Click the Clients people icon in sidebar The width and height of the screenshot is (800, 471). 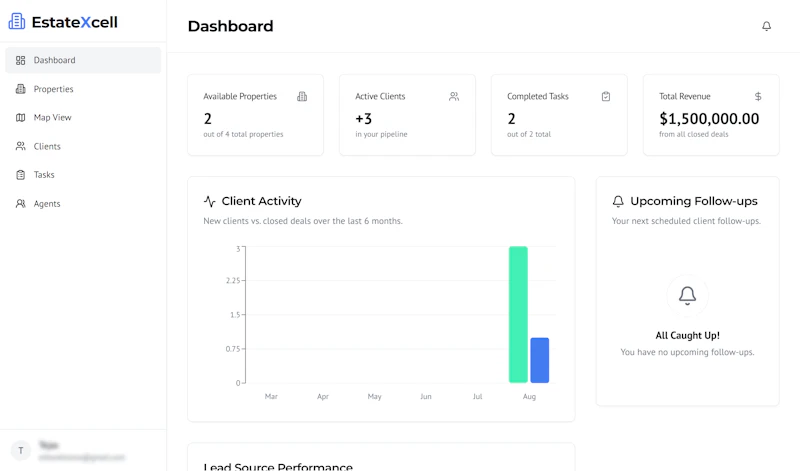point(20,146)
